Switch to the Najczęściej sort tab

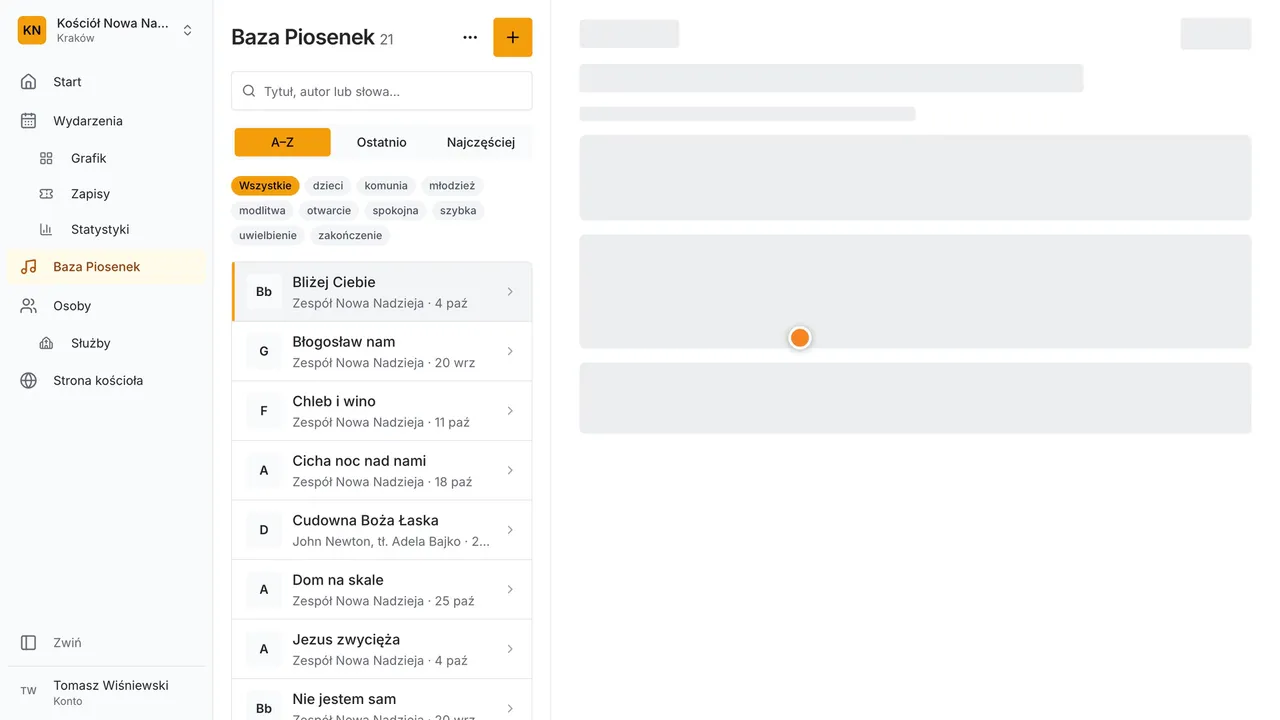481,142
